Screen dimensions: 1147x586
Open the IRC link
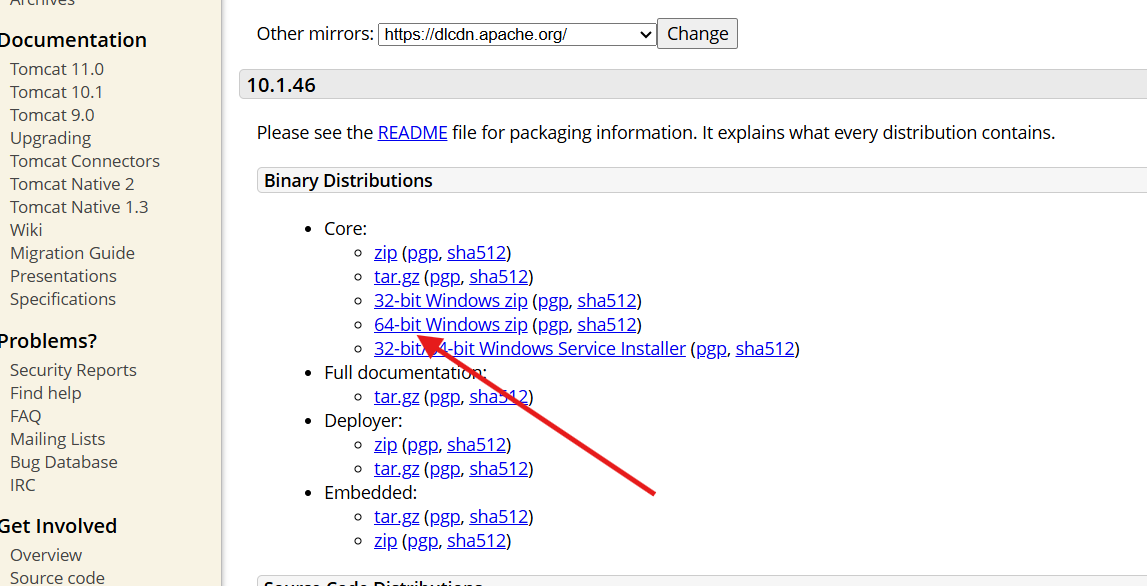tap(23, 486)
